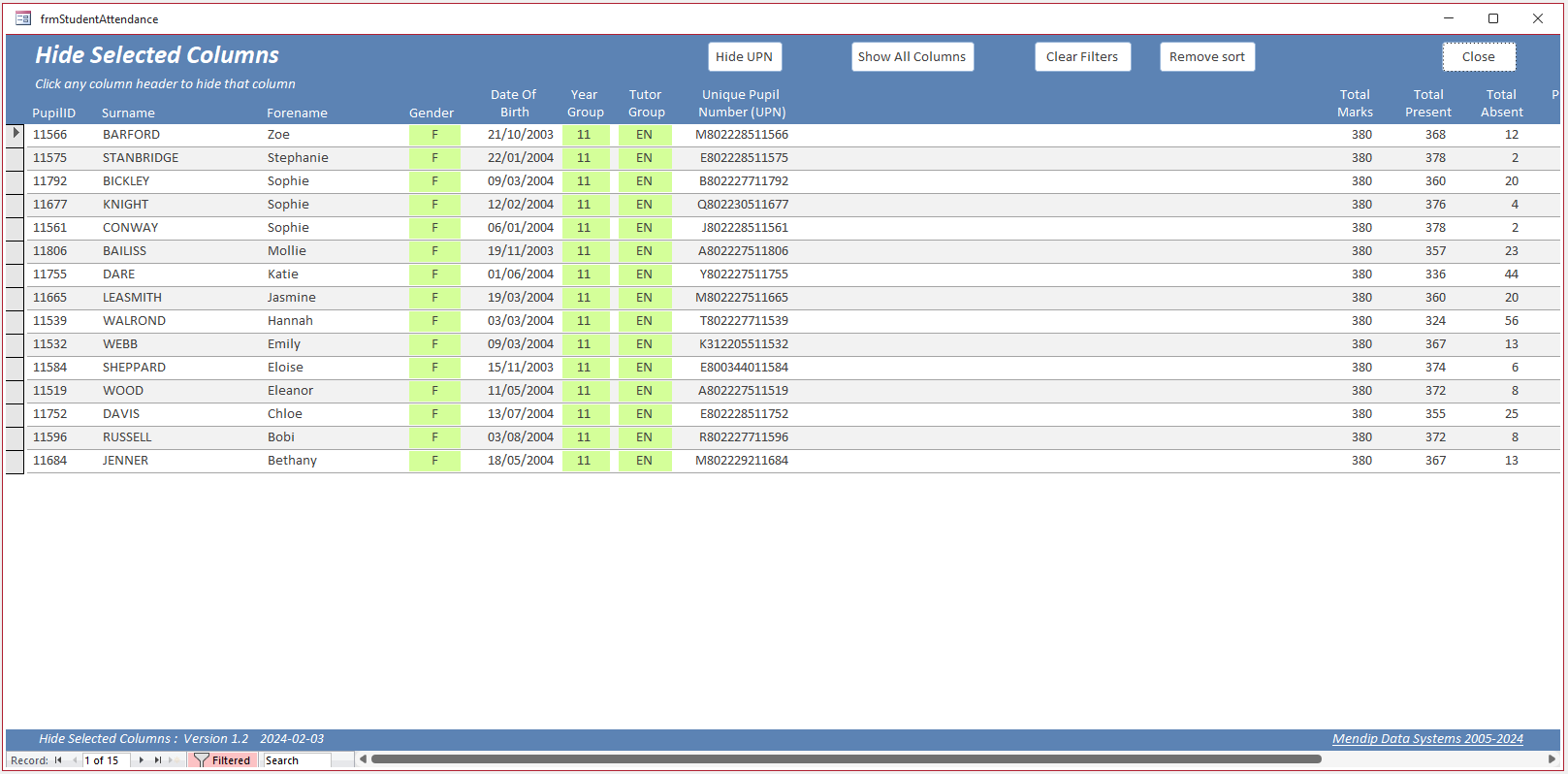Click forename cell Jasmine
The width and height of the screenshot is (1568, 774).
click(292, 298)
